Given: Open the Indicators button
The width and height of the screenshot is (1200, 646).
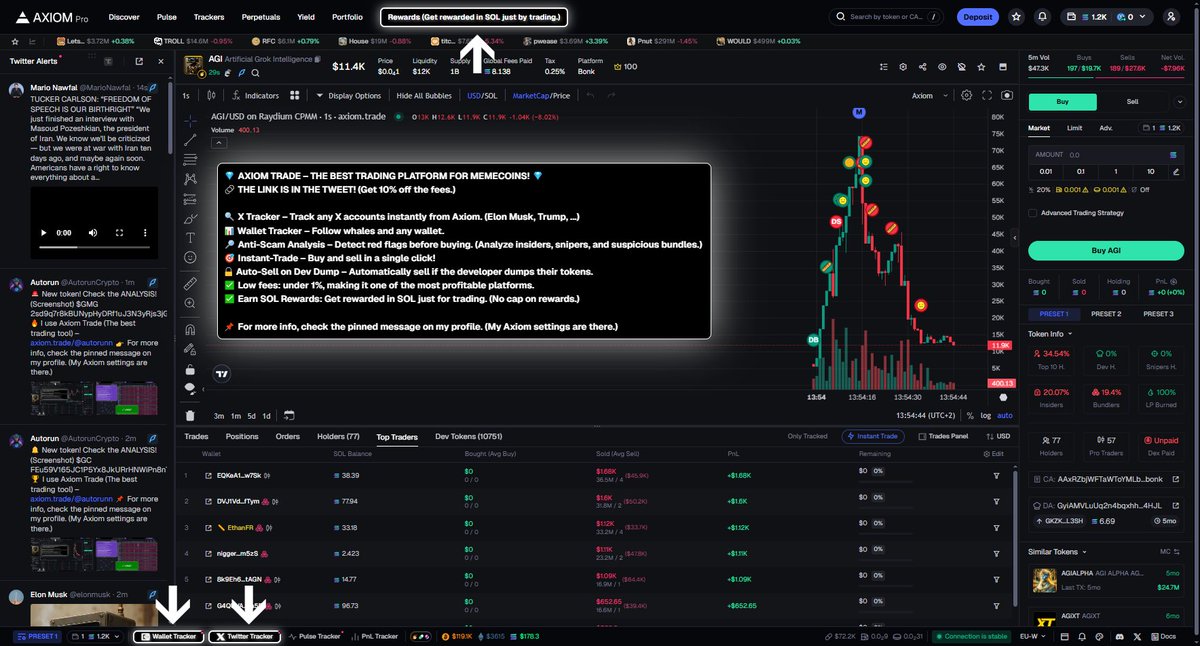Looking at the screenshot, I should pos(255,96).
